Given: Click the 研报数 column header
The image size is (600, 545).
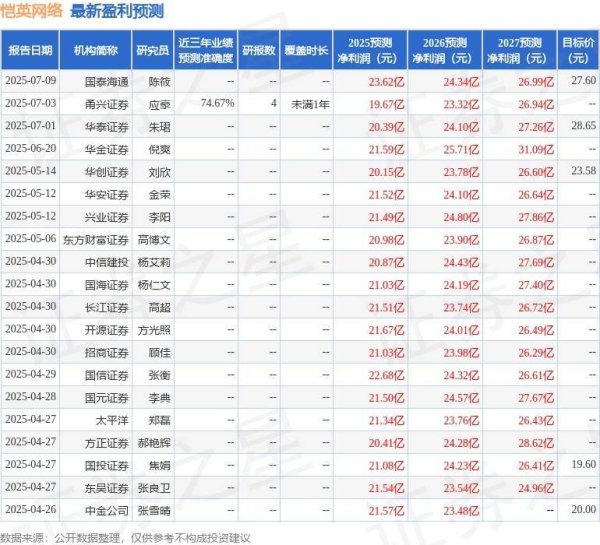Looking at the screenshot, I should click(259, 50).
